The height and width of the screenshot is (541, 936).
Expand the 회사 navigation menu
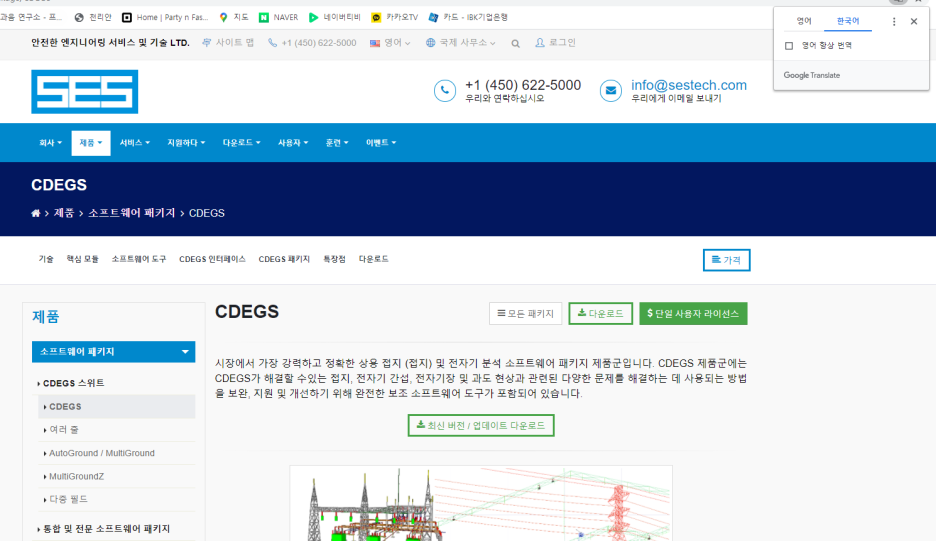(50, 143)
